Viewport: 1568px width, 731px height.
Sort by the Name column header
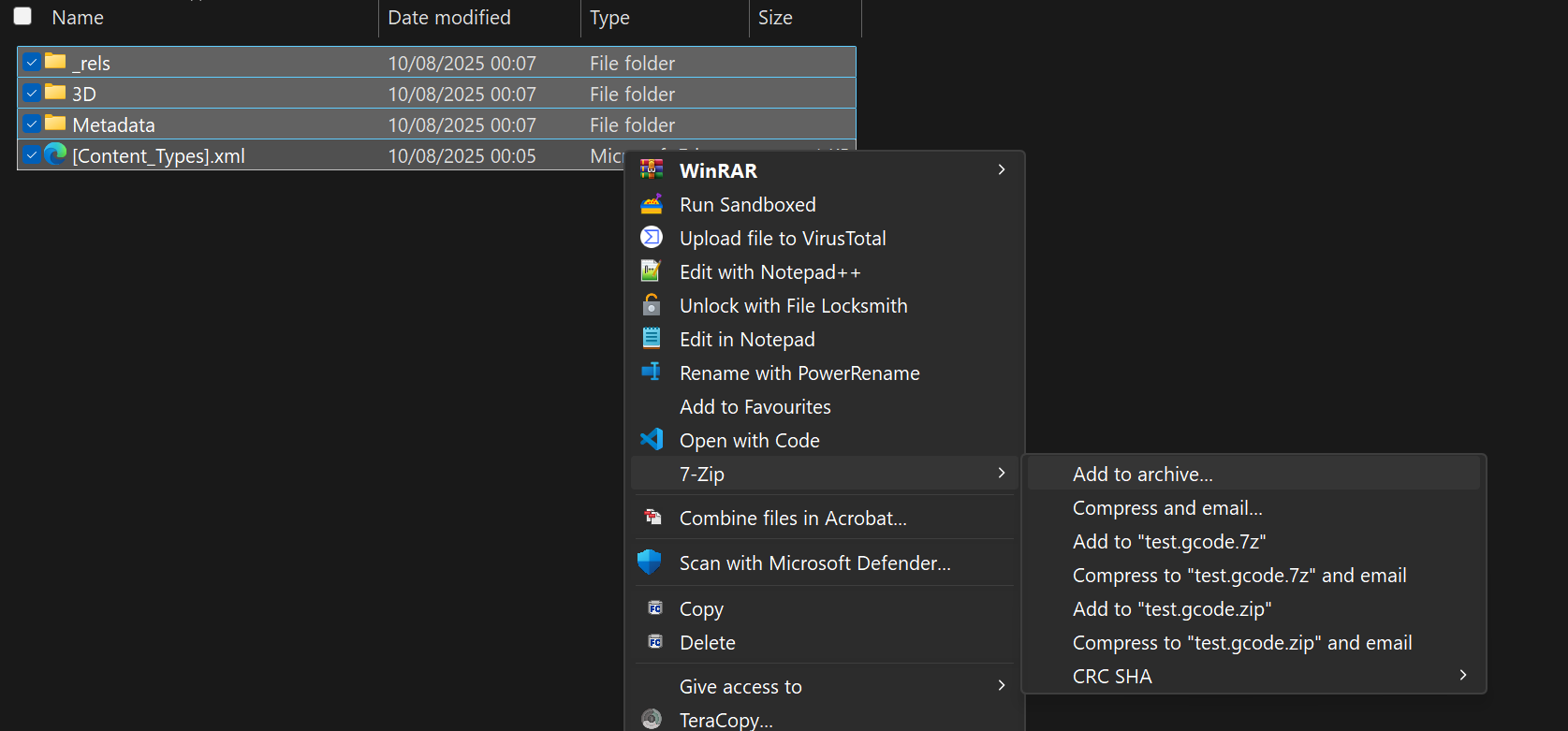78,17
